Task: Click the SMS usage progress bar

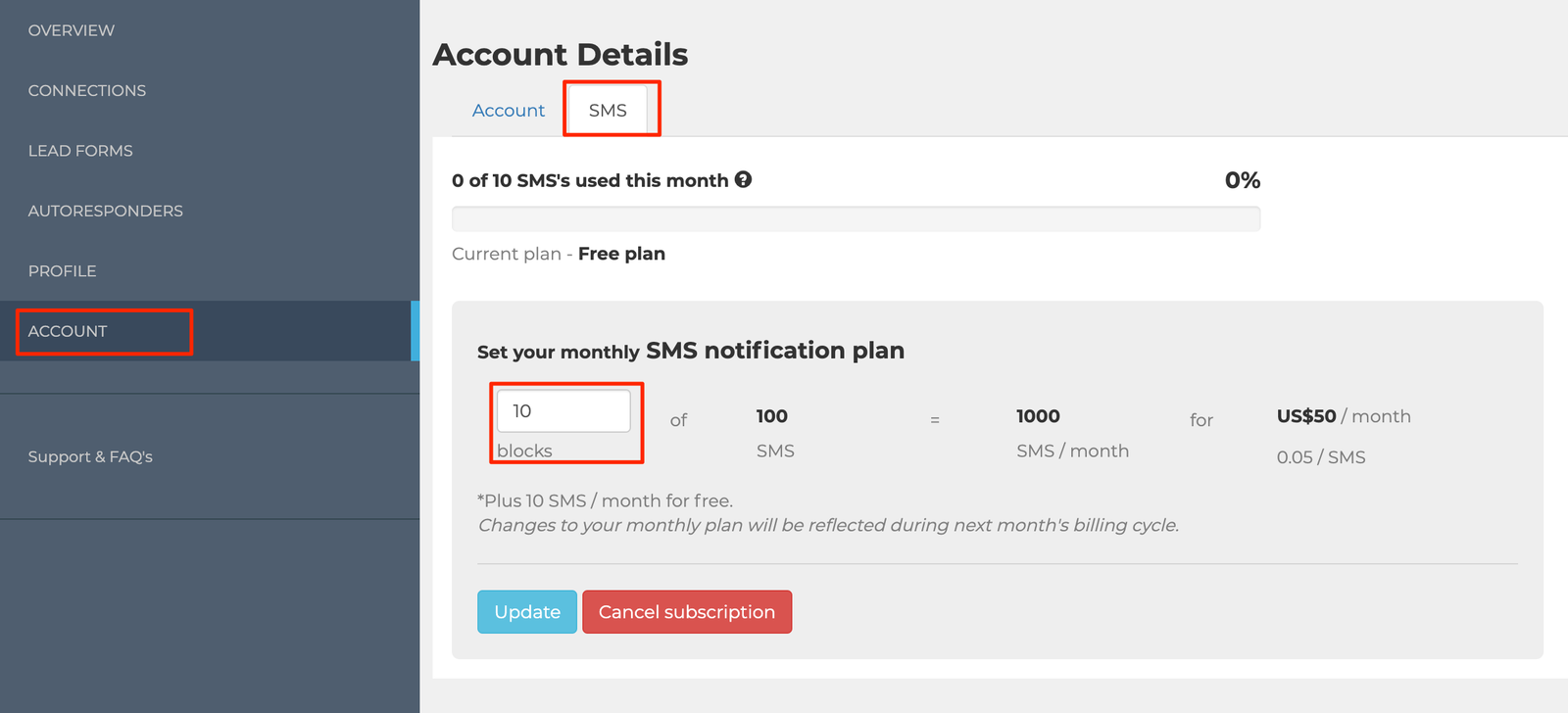Action: (x=856, y=218)
